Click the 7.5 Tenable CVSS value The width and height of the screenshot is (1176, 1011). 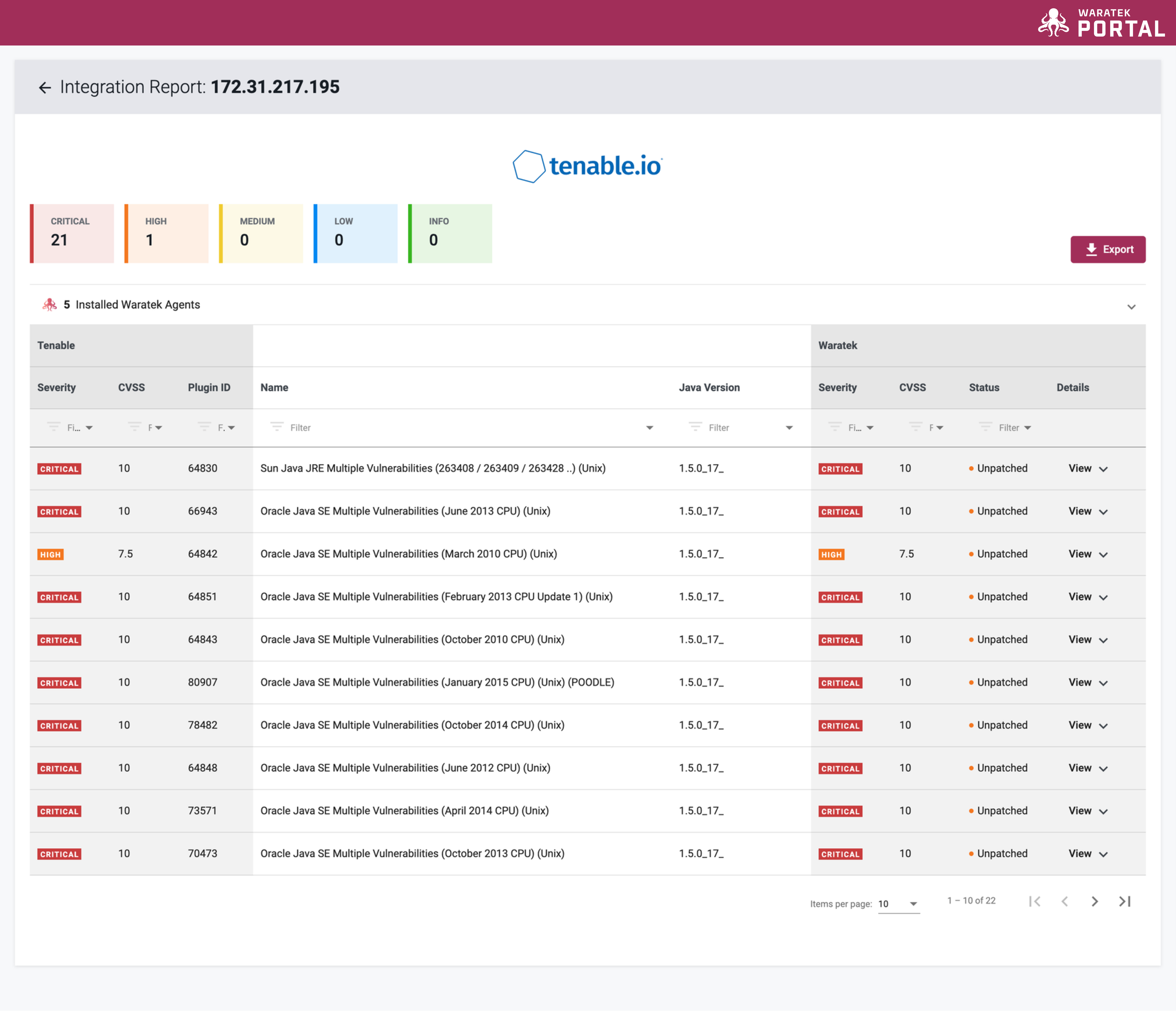point(125,554)
